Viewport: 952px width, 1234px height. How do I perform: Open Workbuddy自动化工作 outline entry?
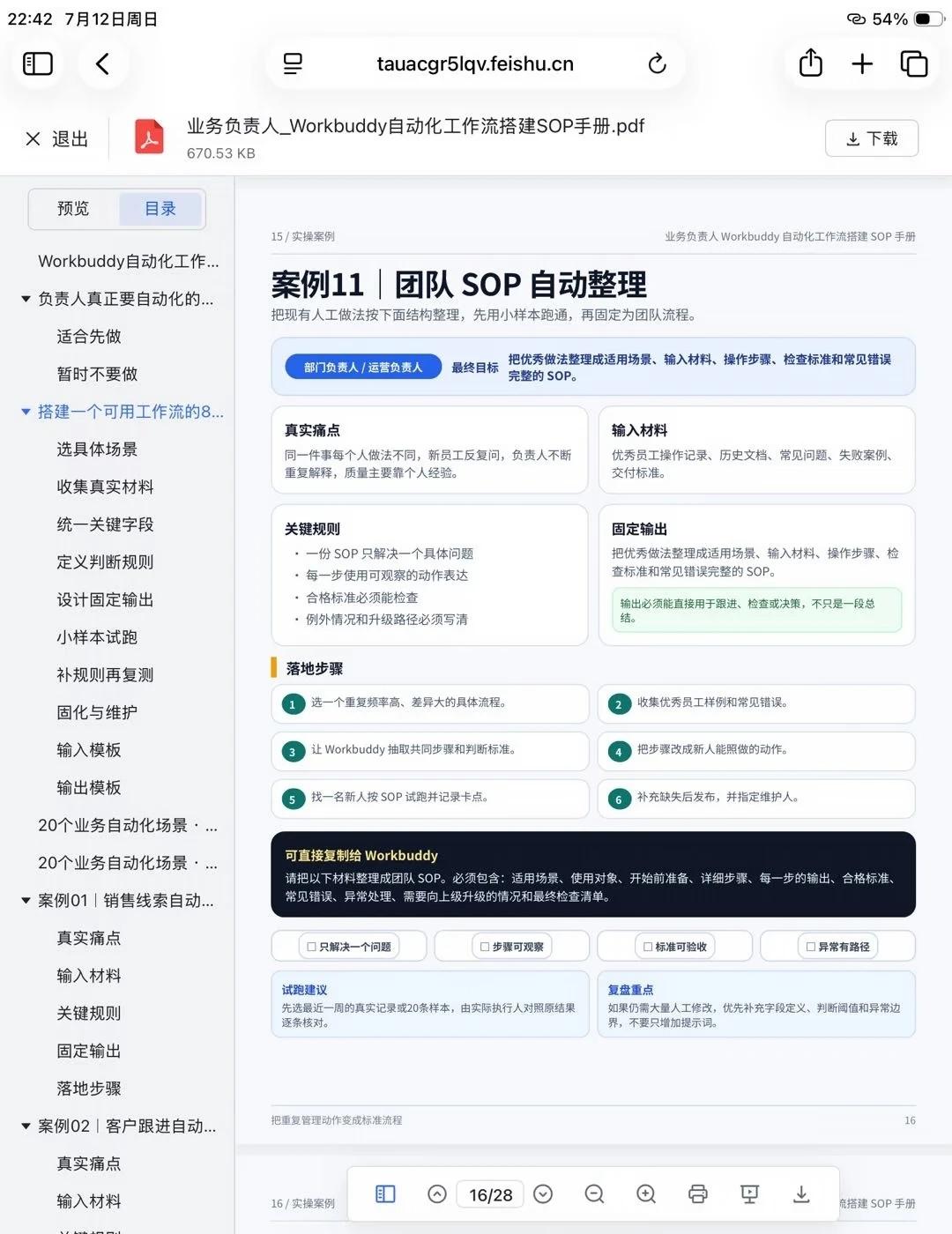pyautogui.click(x=129, y=261)
